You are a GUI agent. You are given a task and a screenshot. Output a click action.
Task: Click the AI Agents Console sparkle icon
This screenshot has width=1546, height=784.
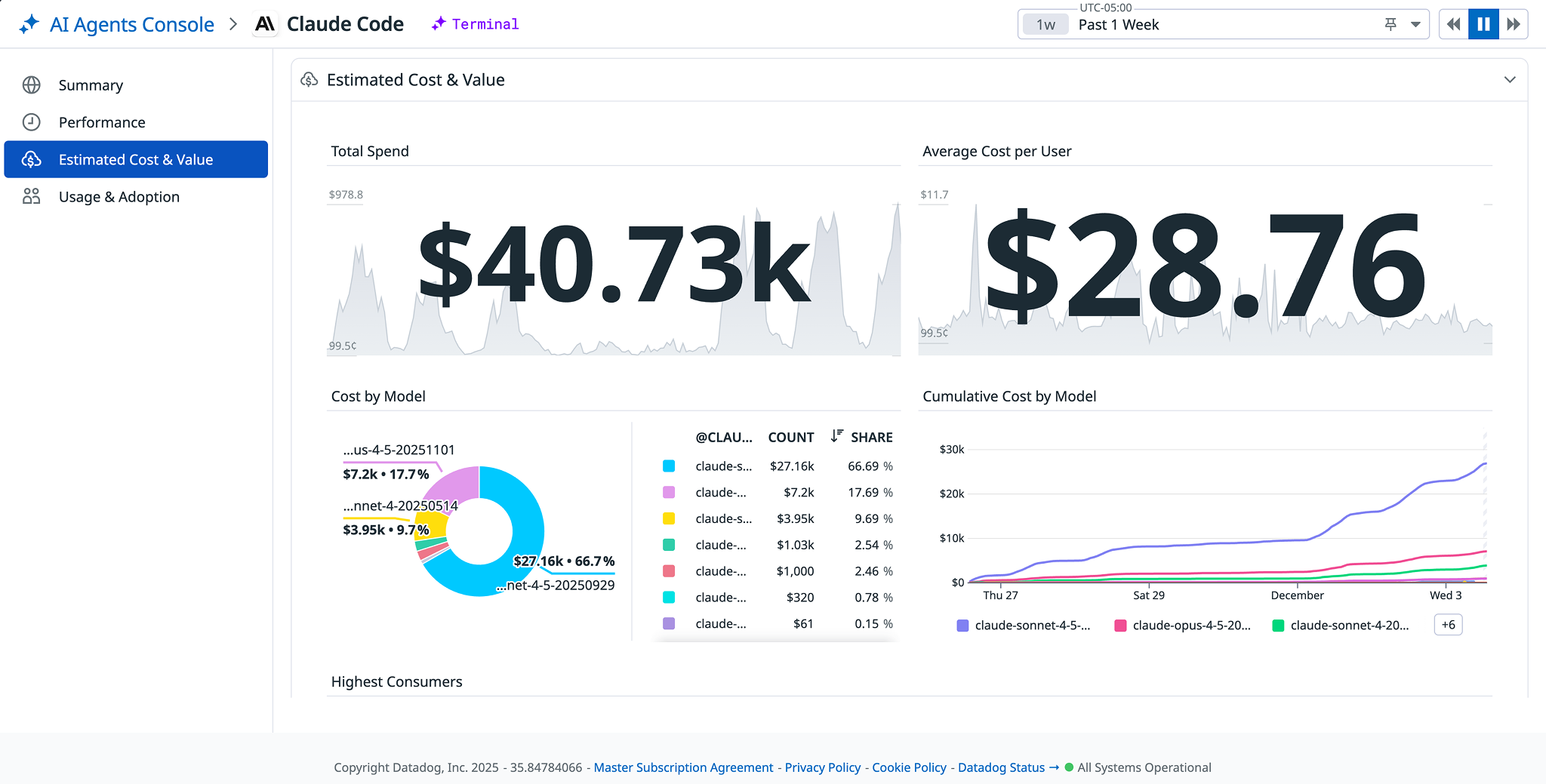(x=28, y=23)
